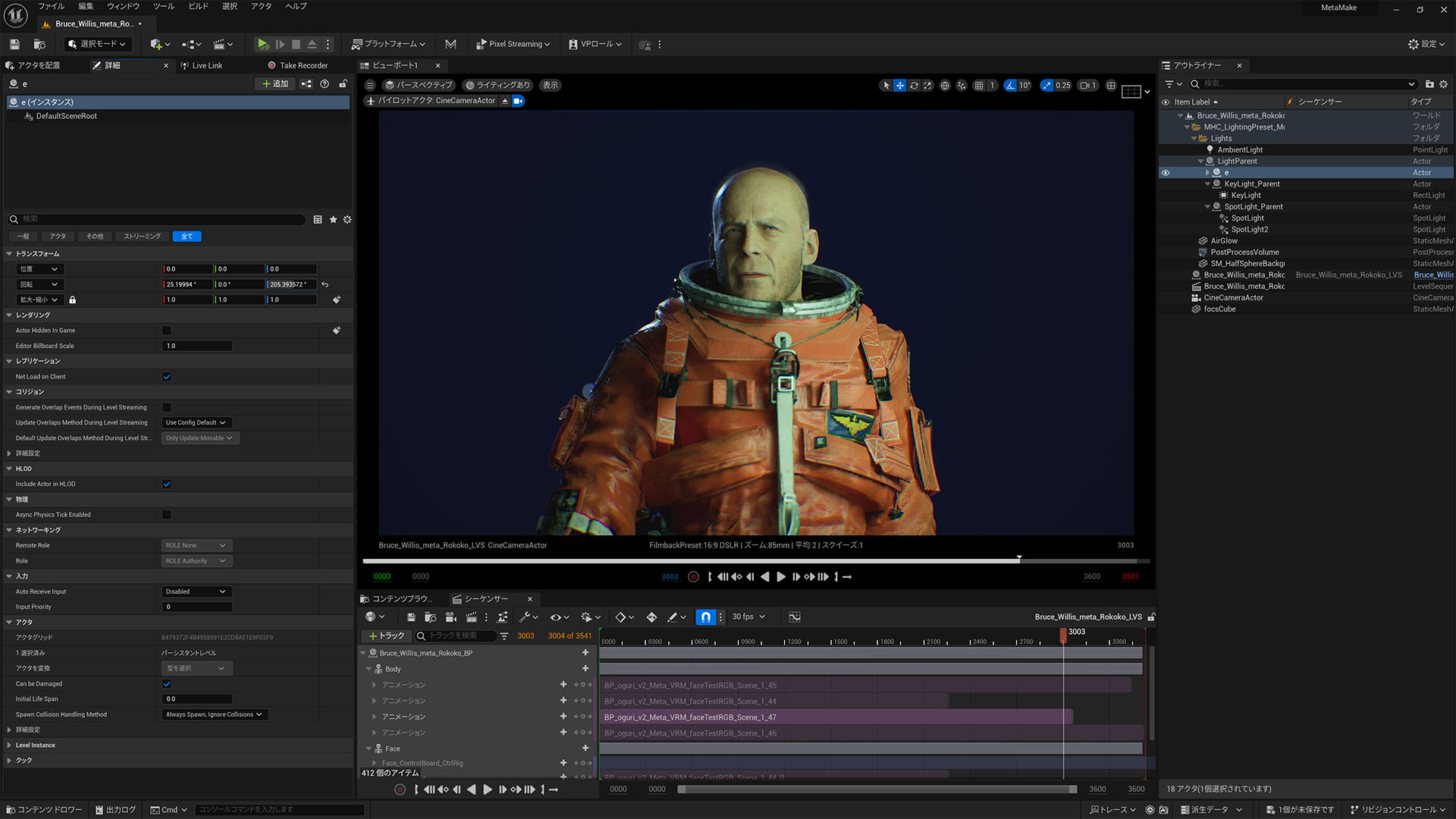Open the MetaHuman M icon in toolbar
This screenshot has width=1456, height=819.
tap(450, 44)
